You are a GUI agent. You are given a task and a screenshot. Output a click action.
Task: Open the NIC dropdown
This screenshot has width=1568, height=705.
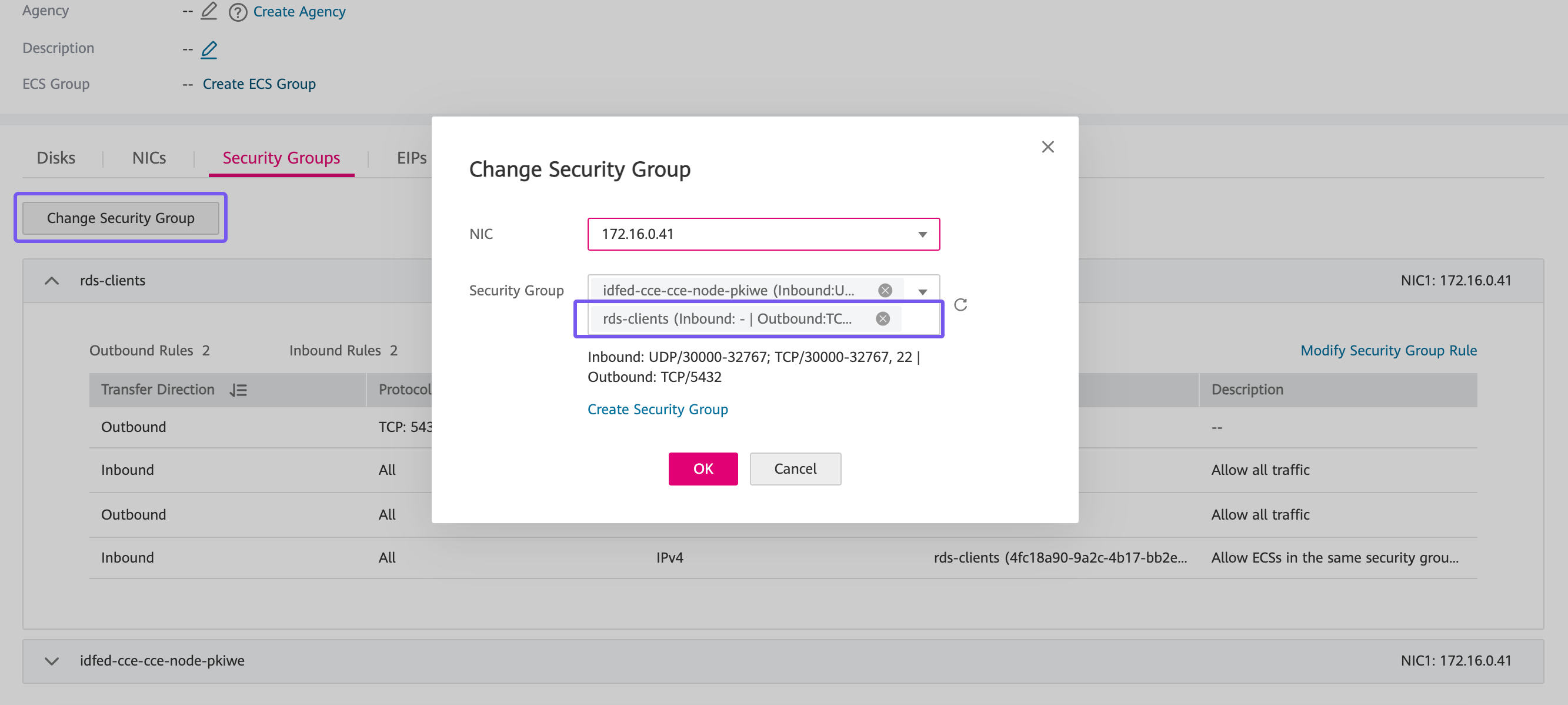pos(922,234)
